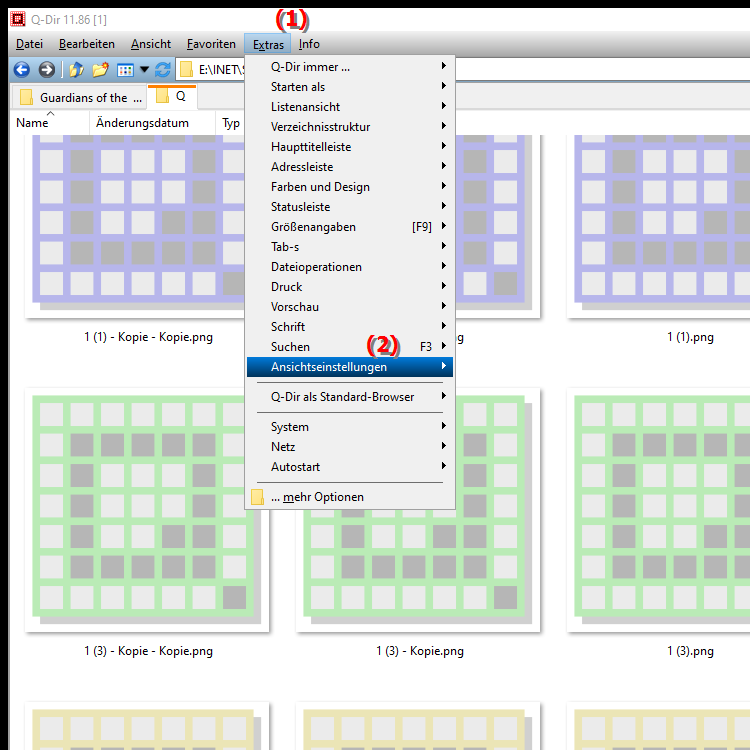This screenshot has width=750, height=750.
Task: Open Suchen F3 menu entry
Action: pos(350,347)
